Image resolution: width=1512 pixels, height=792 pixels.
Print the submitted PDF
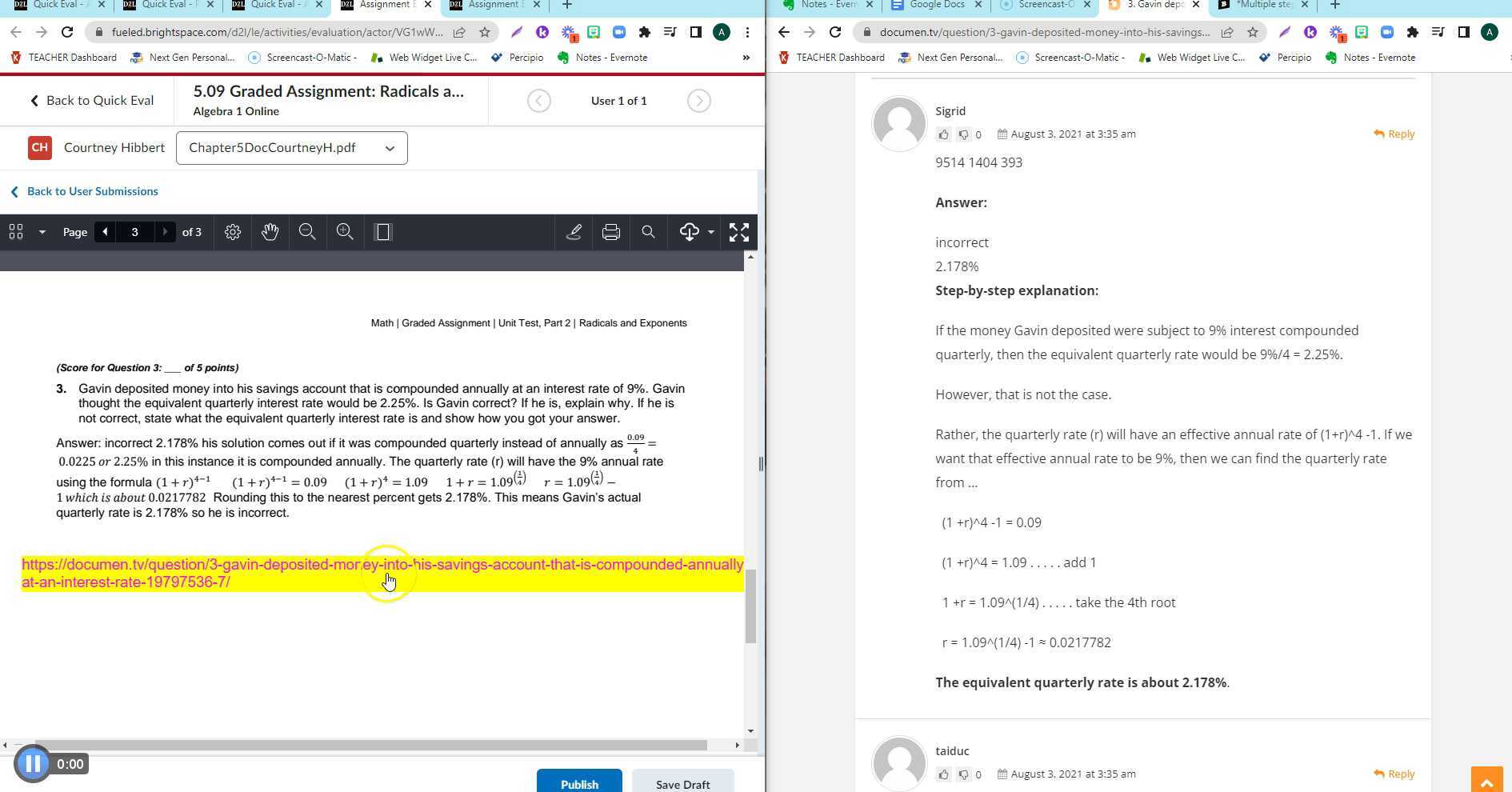pos(611,231)
